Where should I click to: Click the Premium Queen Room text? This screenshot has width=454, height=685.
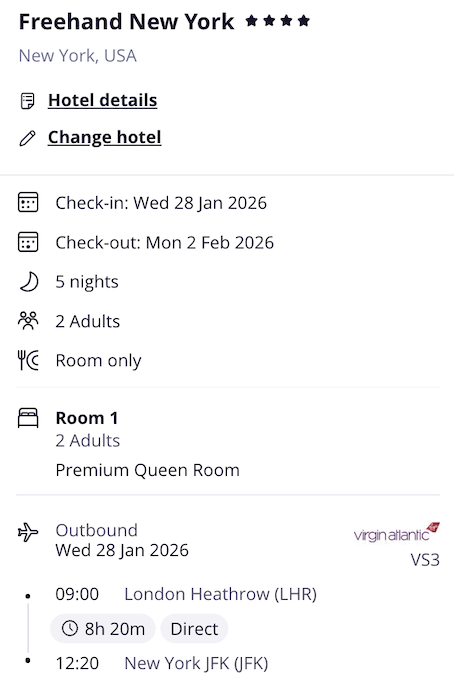click(x=148, y=470)
